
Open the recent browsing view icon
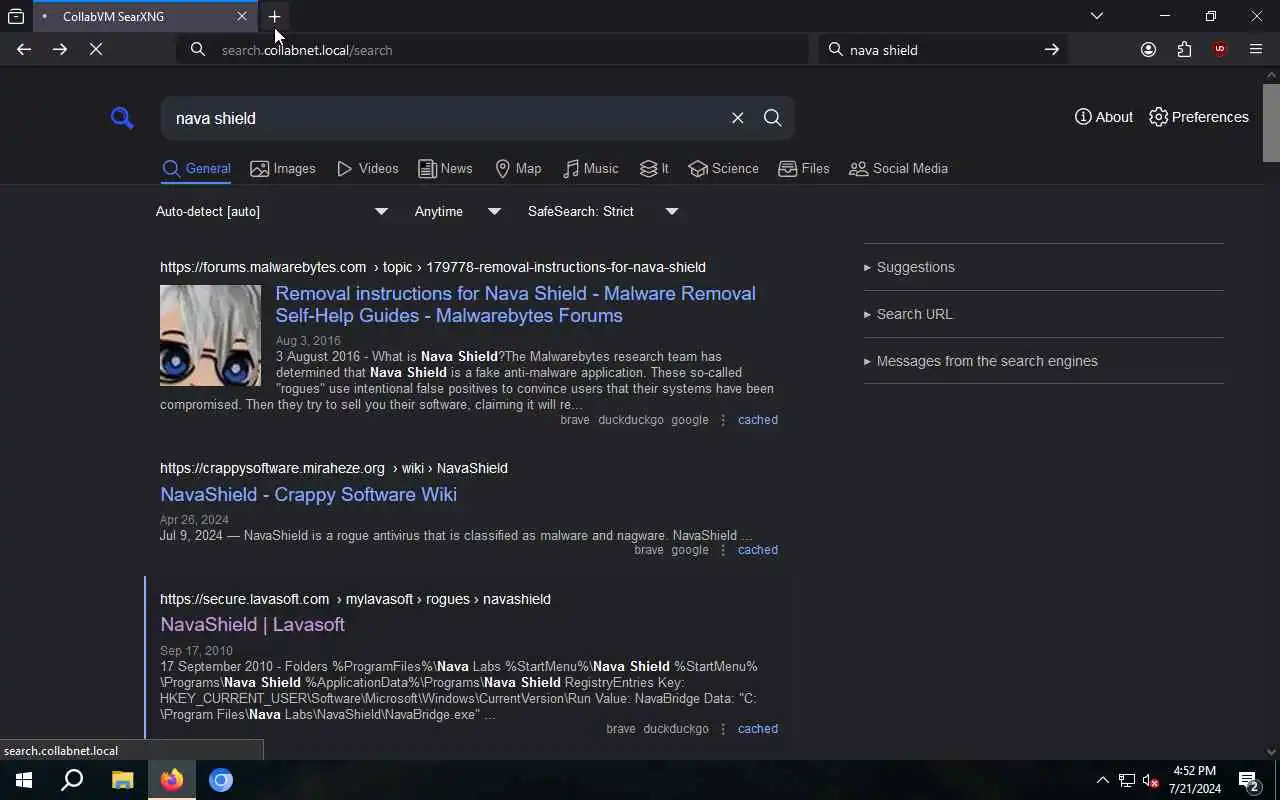[x=16, y=16]
